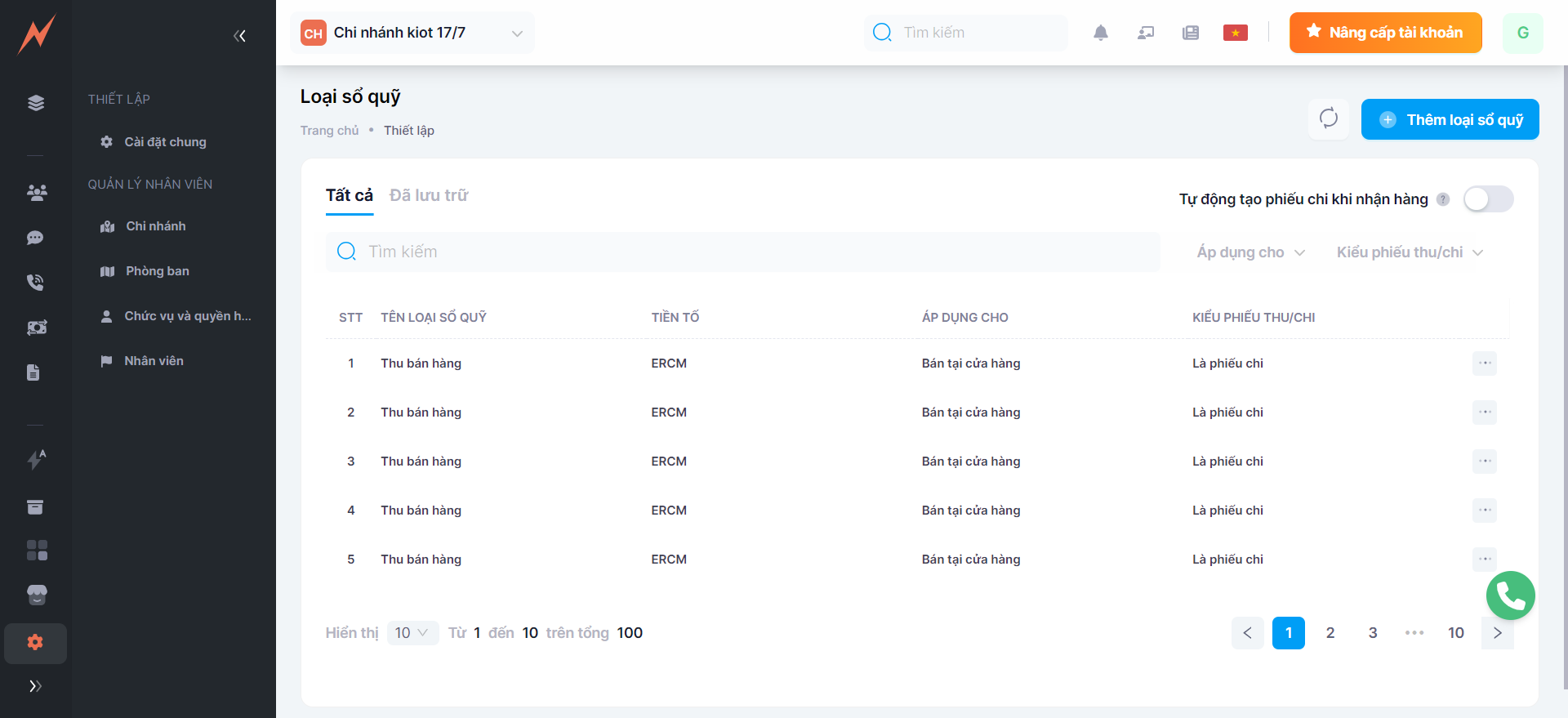1568x718 pixels.
Task: Open row 1 more-options ellipsis menu
Action: tap(1484, 363)
